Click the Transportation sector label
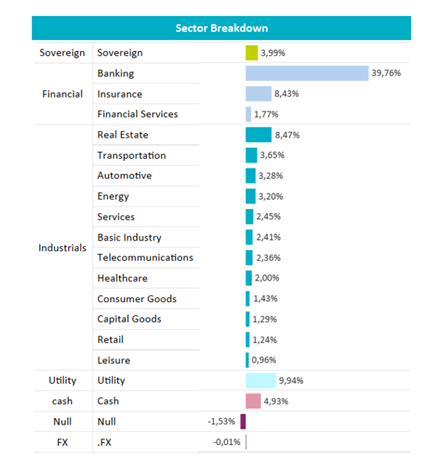 click(x=132, y=155)
